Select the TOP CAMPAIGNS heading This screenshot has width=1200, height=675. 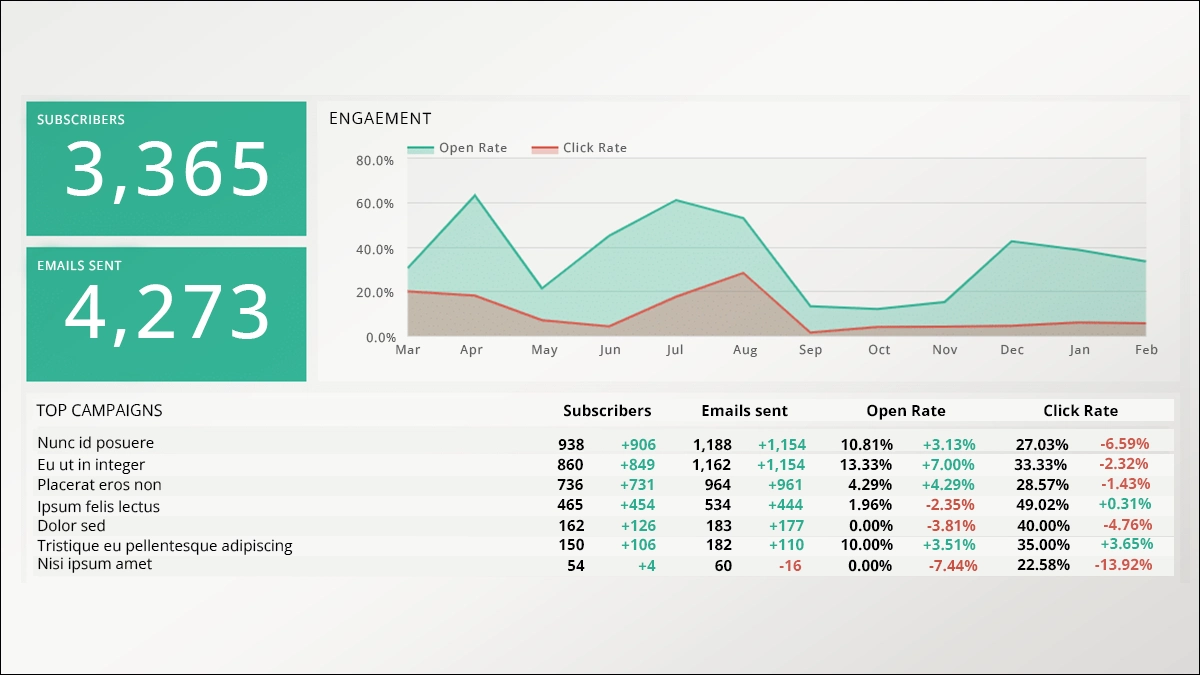click(x=99, y=410)
